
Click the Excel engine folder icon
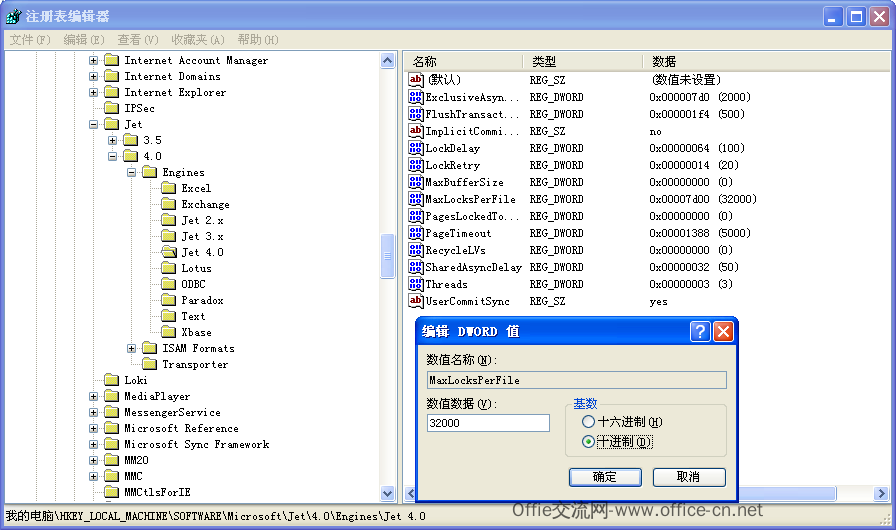coord(169,188)
